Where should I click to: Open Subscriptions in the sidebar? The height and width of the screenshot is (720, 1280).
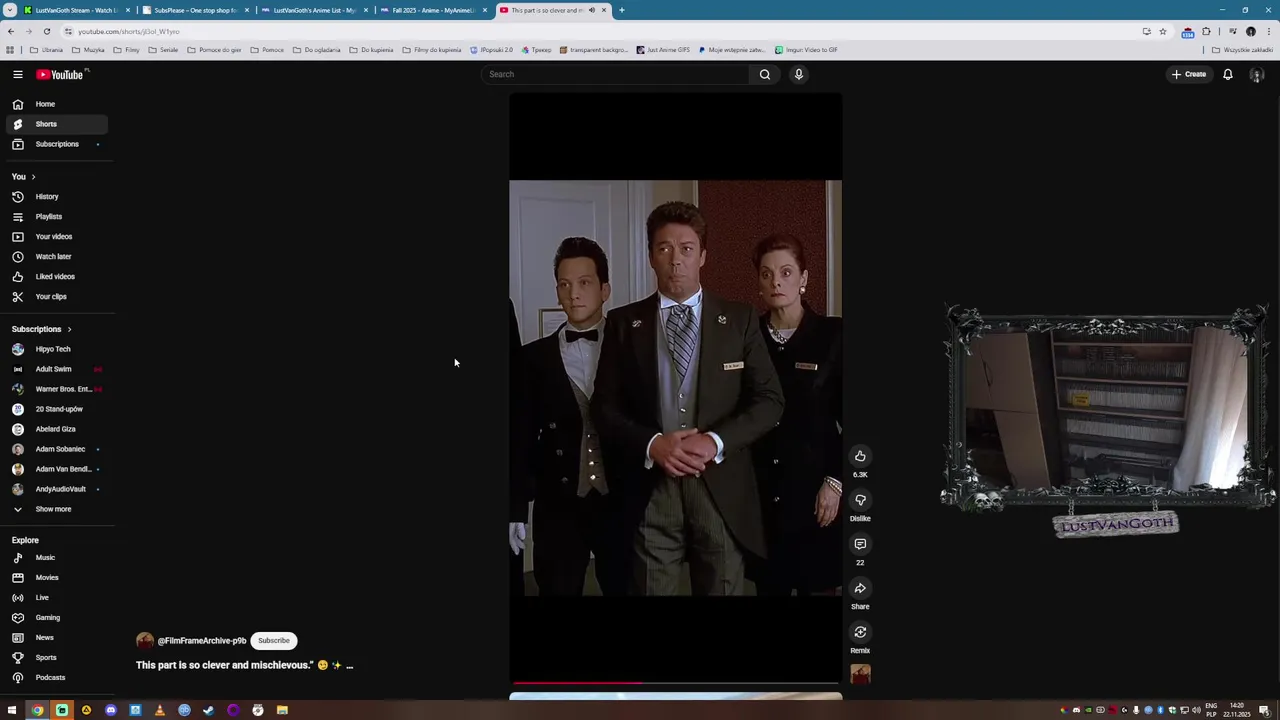55,144
